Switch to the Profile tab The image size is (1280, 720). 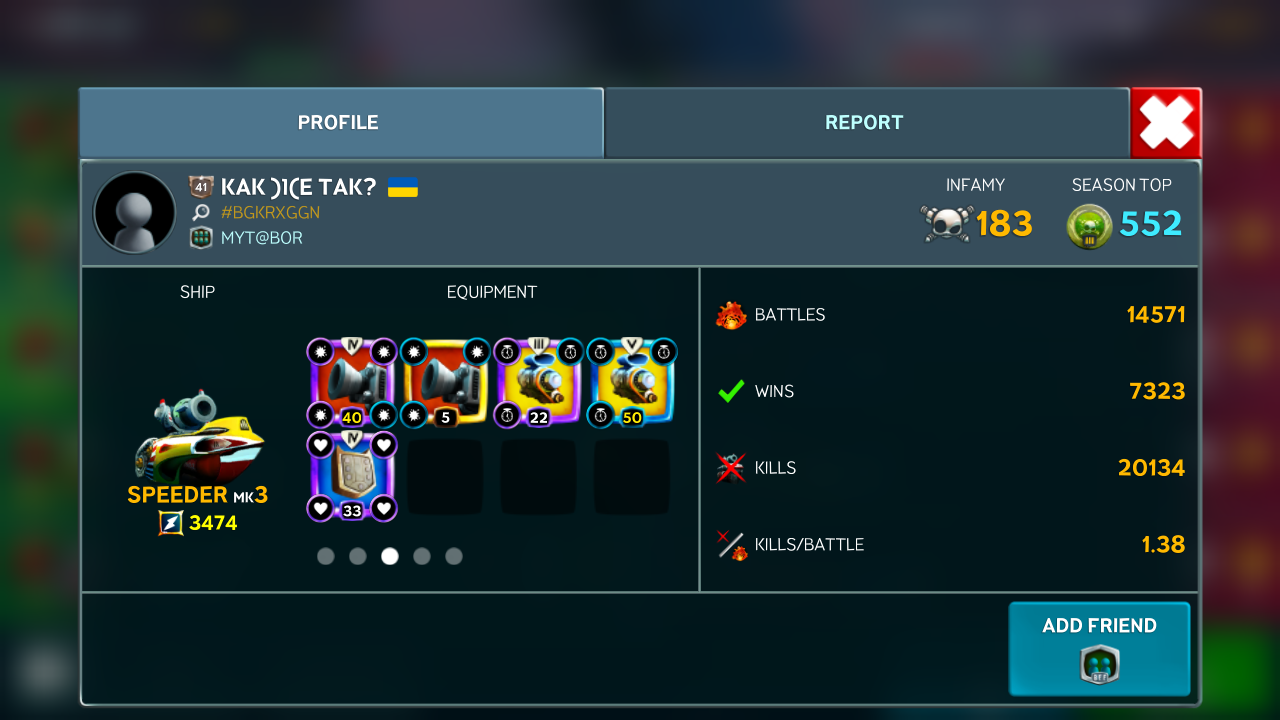(340, 122)
